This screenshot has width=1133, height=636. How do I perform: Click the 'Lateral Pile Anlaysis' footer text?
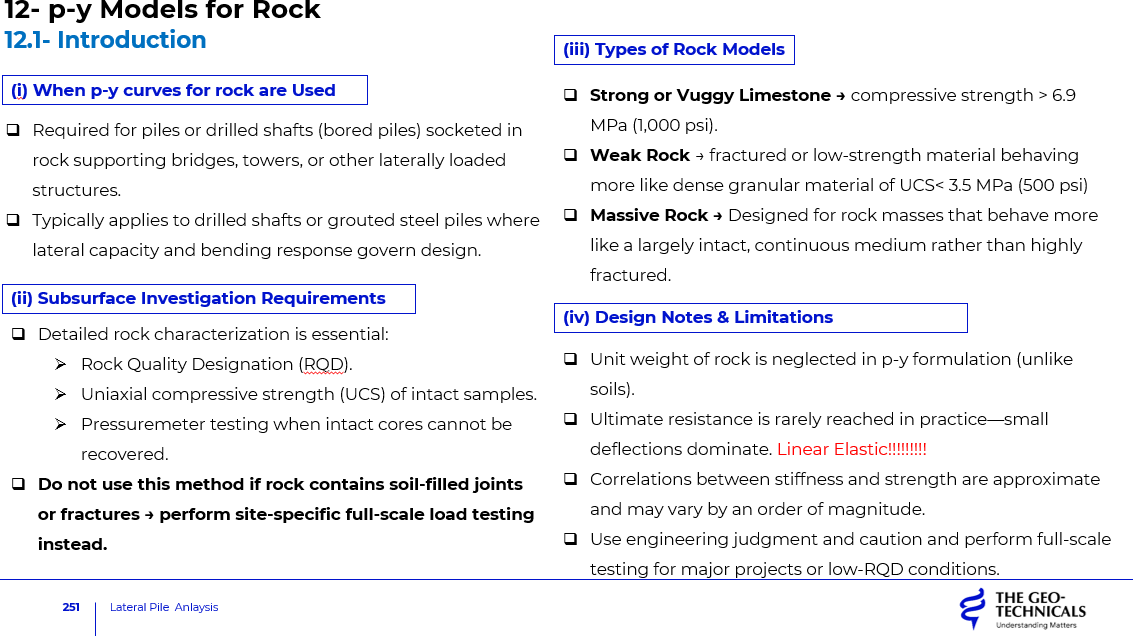(x=164, y=607)
